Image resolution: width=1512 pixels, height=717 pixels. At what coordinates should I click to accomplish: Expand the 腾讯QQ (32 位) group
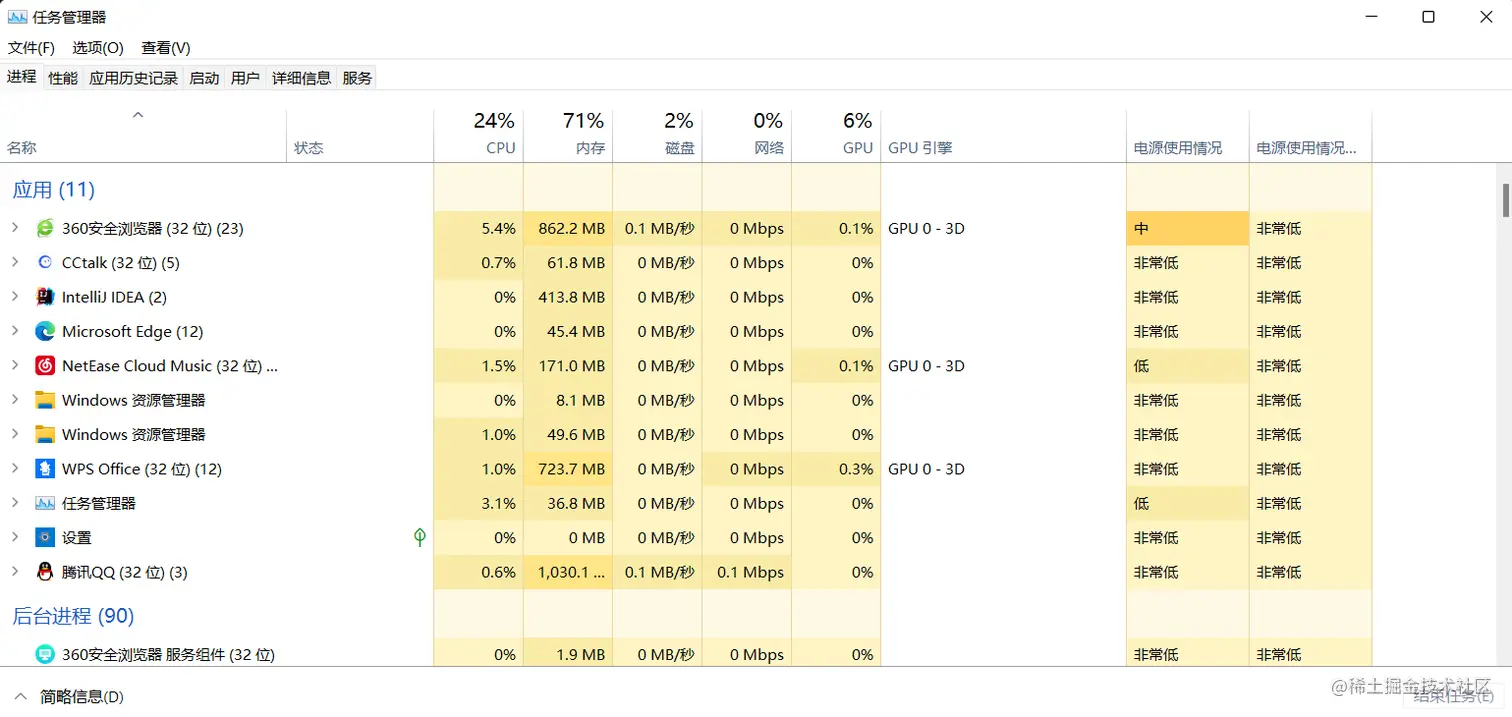click(15, 572)
